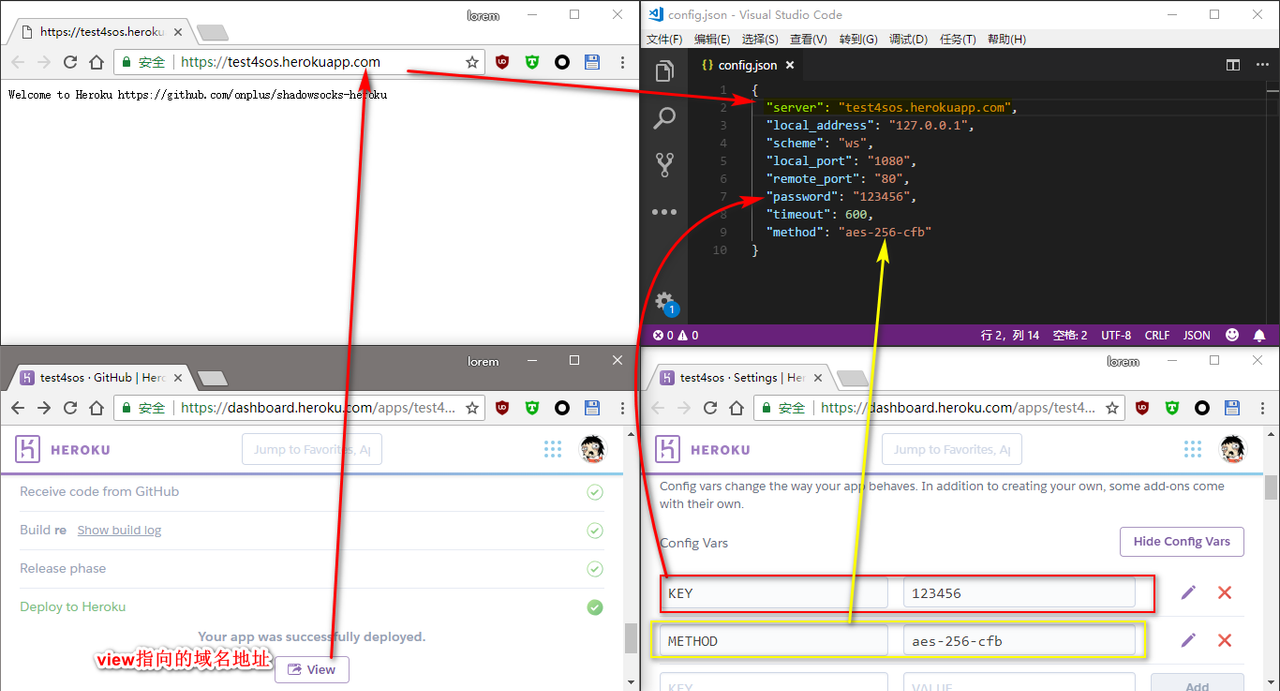
Task: Change CRLF line ending in status bar
Action: [x=1157, y=335]
